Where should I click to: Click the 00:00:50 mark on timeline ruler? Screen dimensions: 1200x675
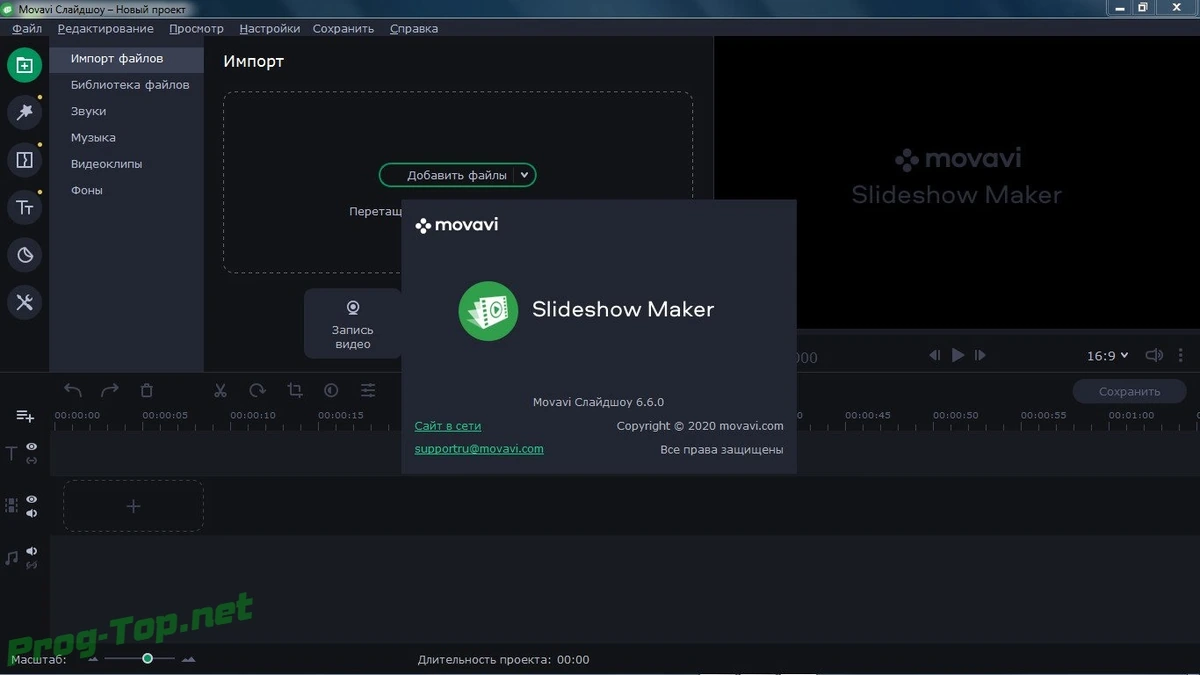pyautogui.click(x=955, y=415)
